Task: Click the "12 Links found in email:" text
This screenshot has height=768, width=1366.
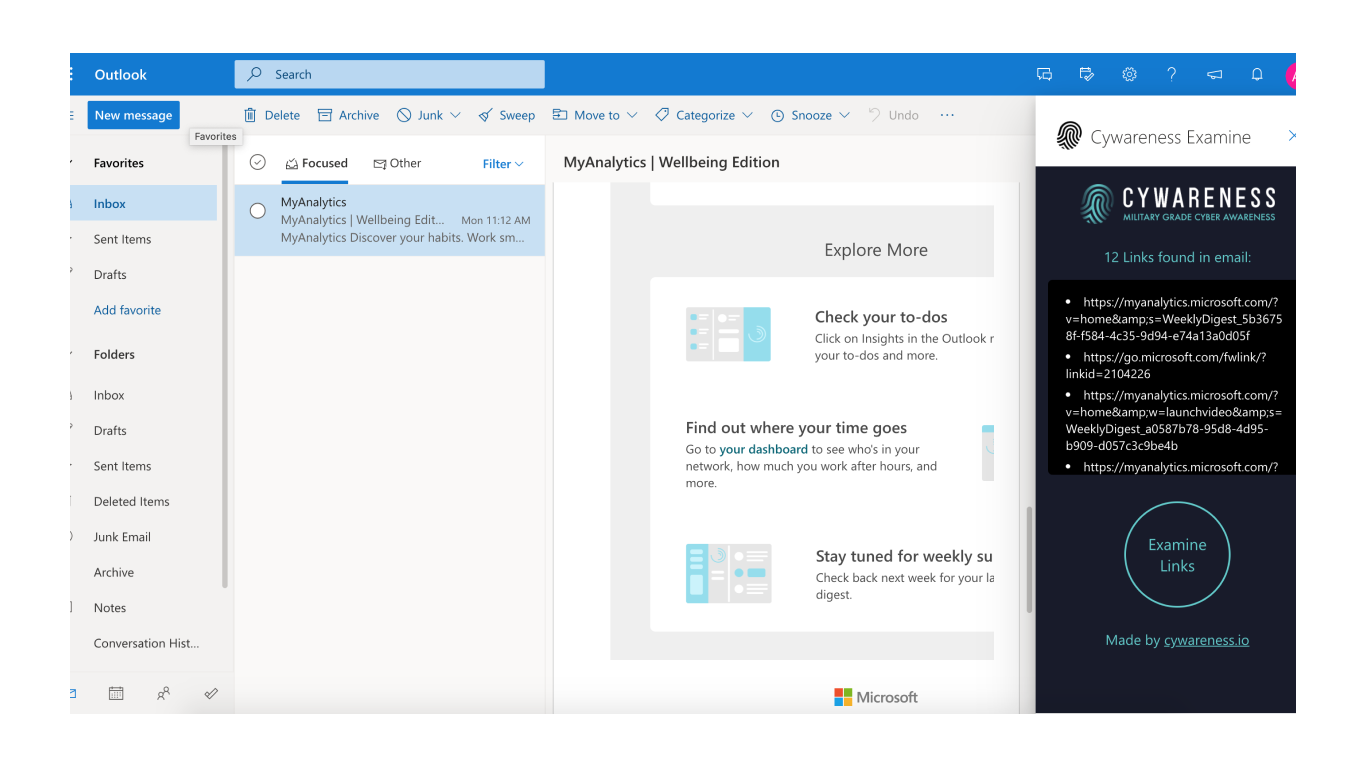Action: point(1177,257)
